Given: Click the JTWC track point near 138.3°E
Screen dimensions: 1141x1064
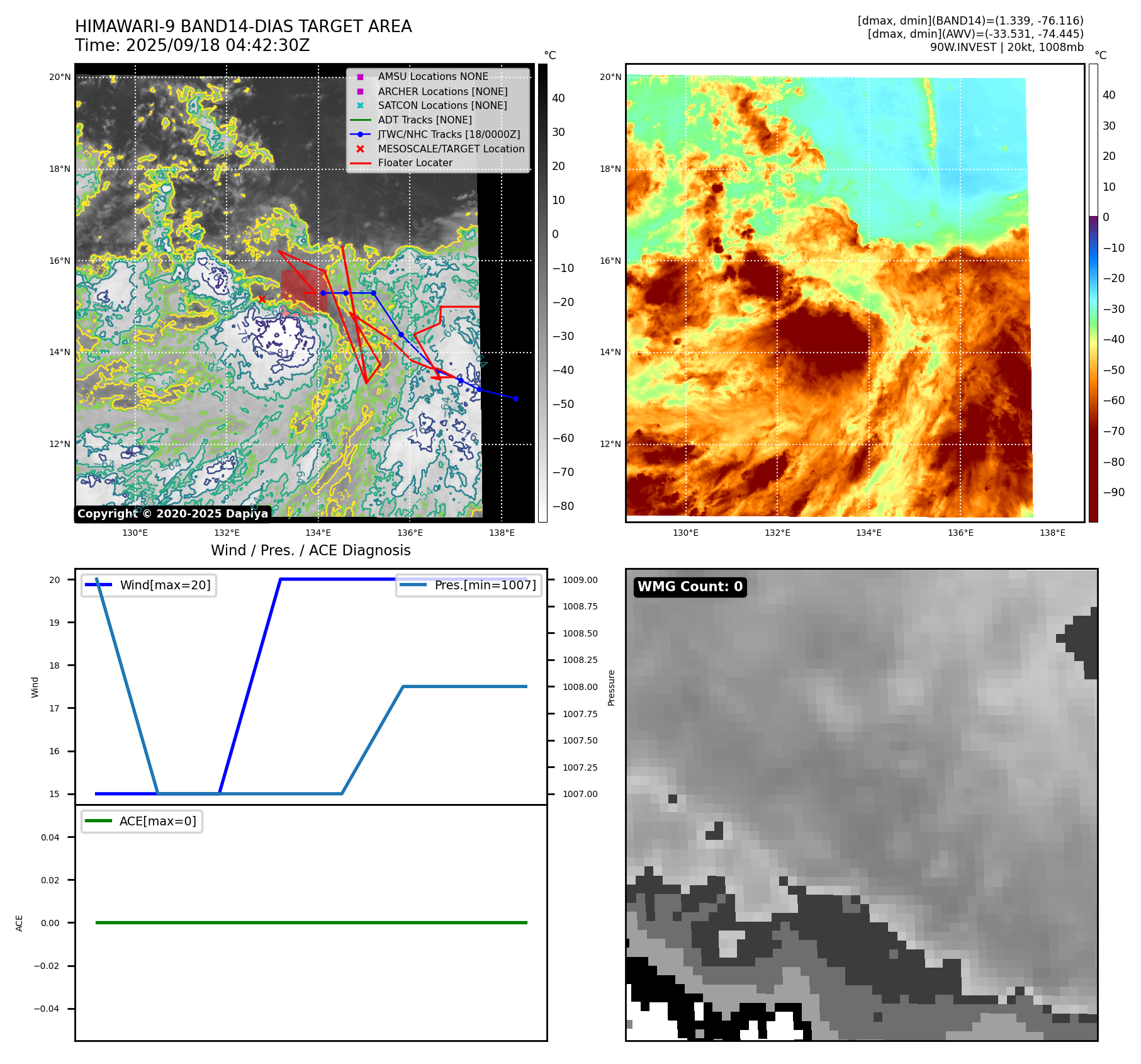Looking at the screenshot, I should [515, 399].
